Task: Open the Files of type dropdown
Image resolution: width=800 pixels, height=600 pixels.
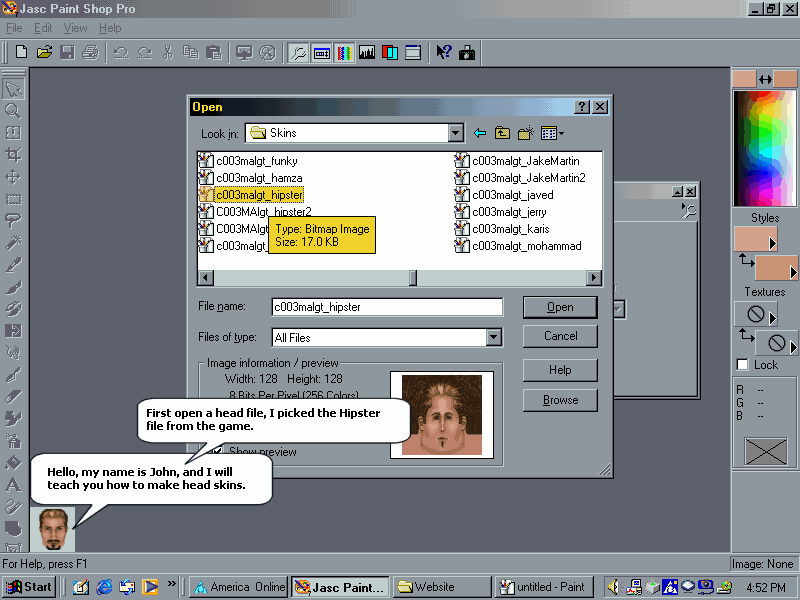Action: coord(493,338)
